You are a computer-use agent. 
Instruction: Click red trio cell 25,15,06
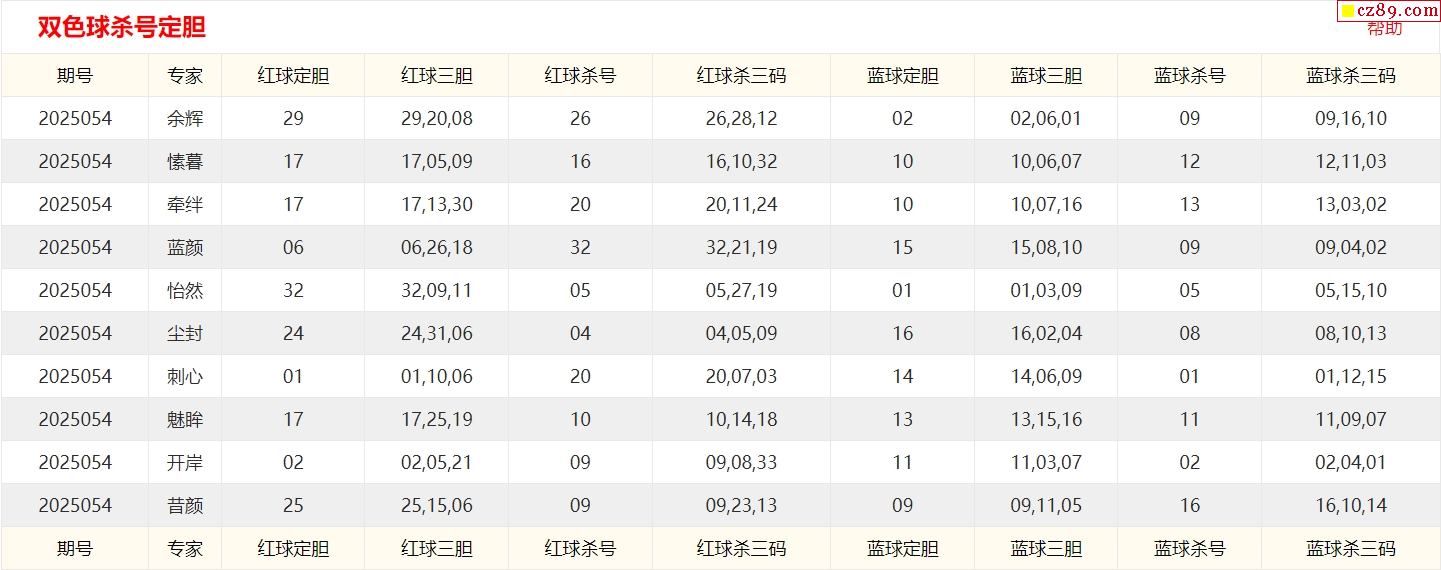pyautogui.click(x=437, y=505)
